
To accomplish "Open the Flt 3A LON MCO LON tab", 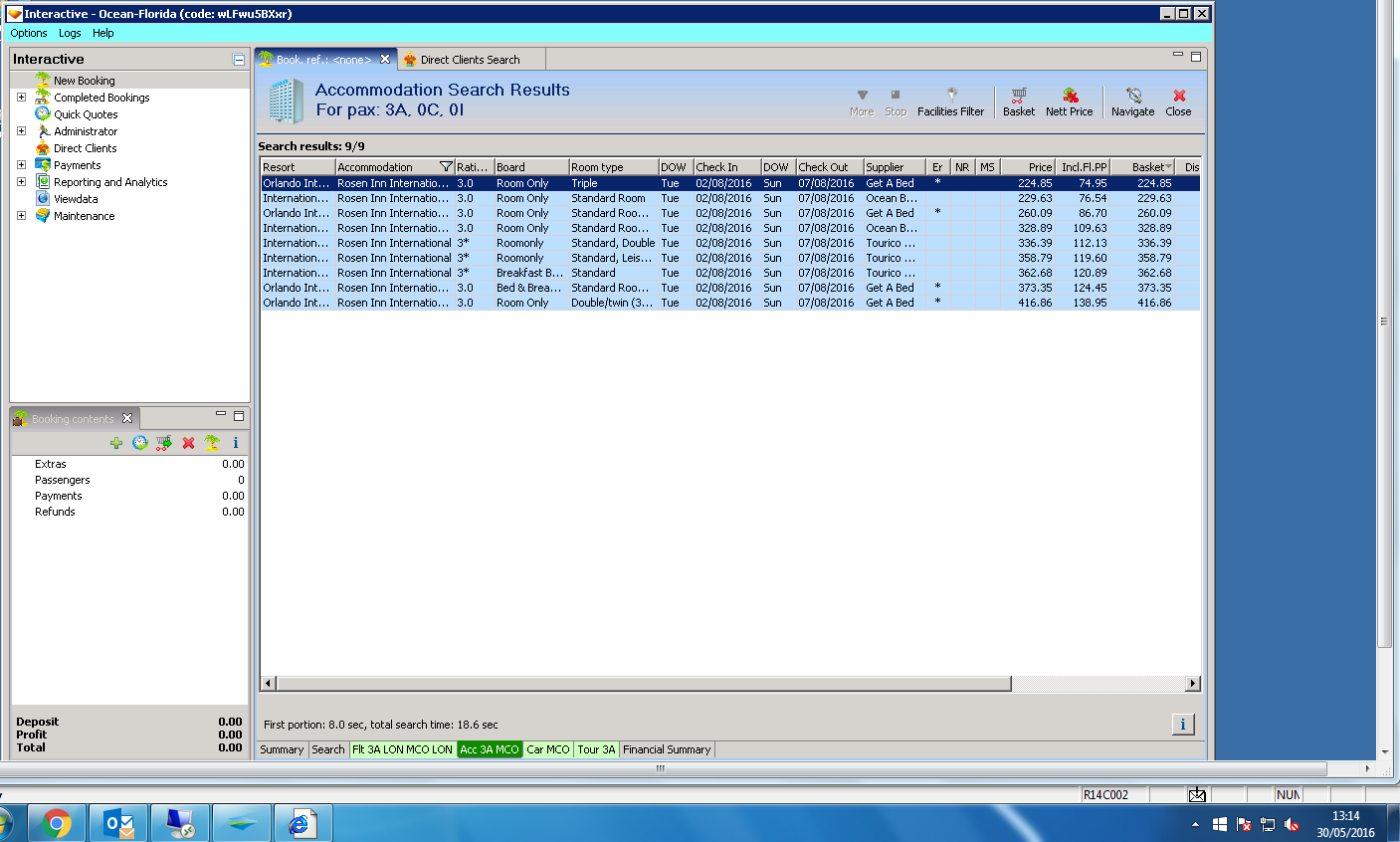I will [402, 749].
